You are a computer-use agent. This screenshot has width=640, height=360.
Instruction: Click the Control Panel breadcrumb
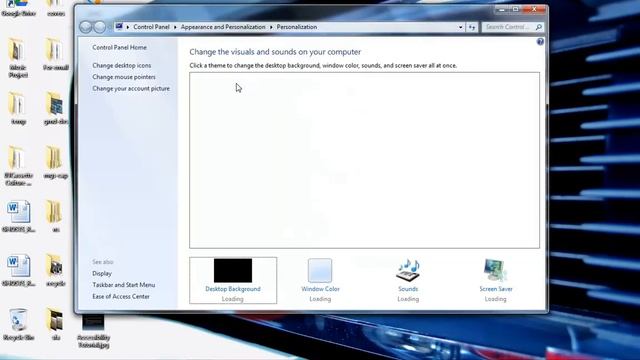click(151, 27)
